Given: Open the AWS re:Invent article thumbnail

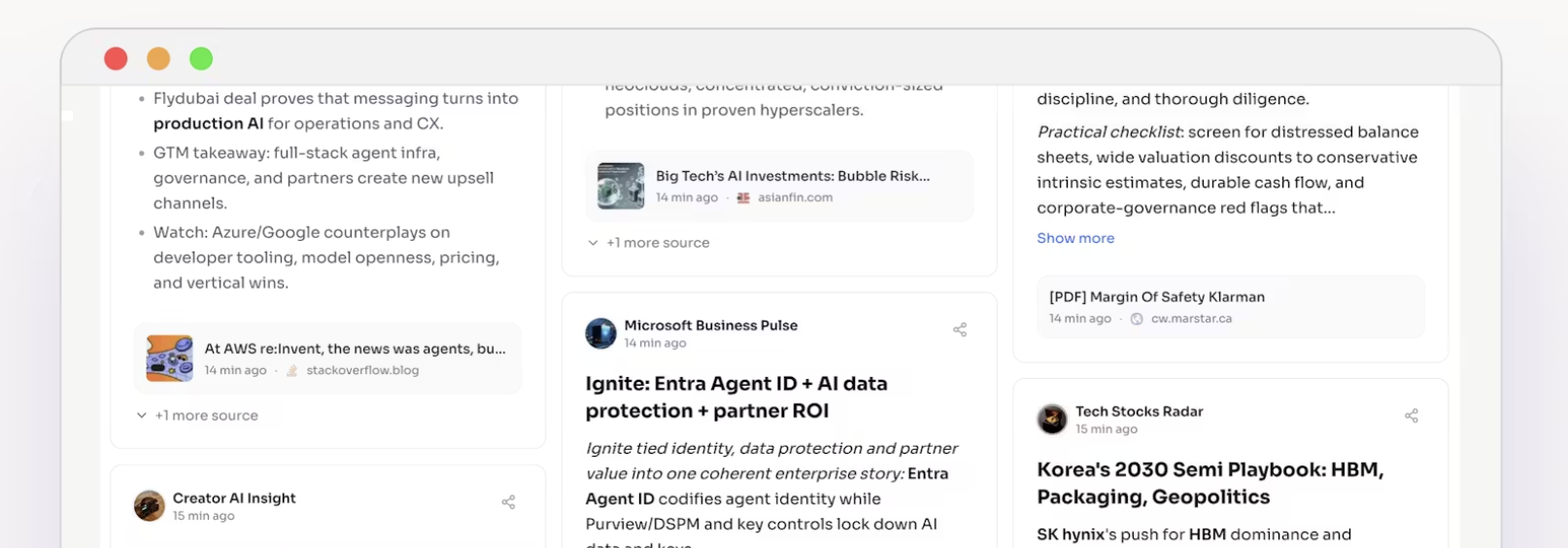Looking at the screenshot, I should pos(169,359).
